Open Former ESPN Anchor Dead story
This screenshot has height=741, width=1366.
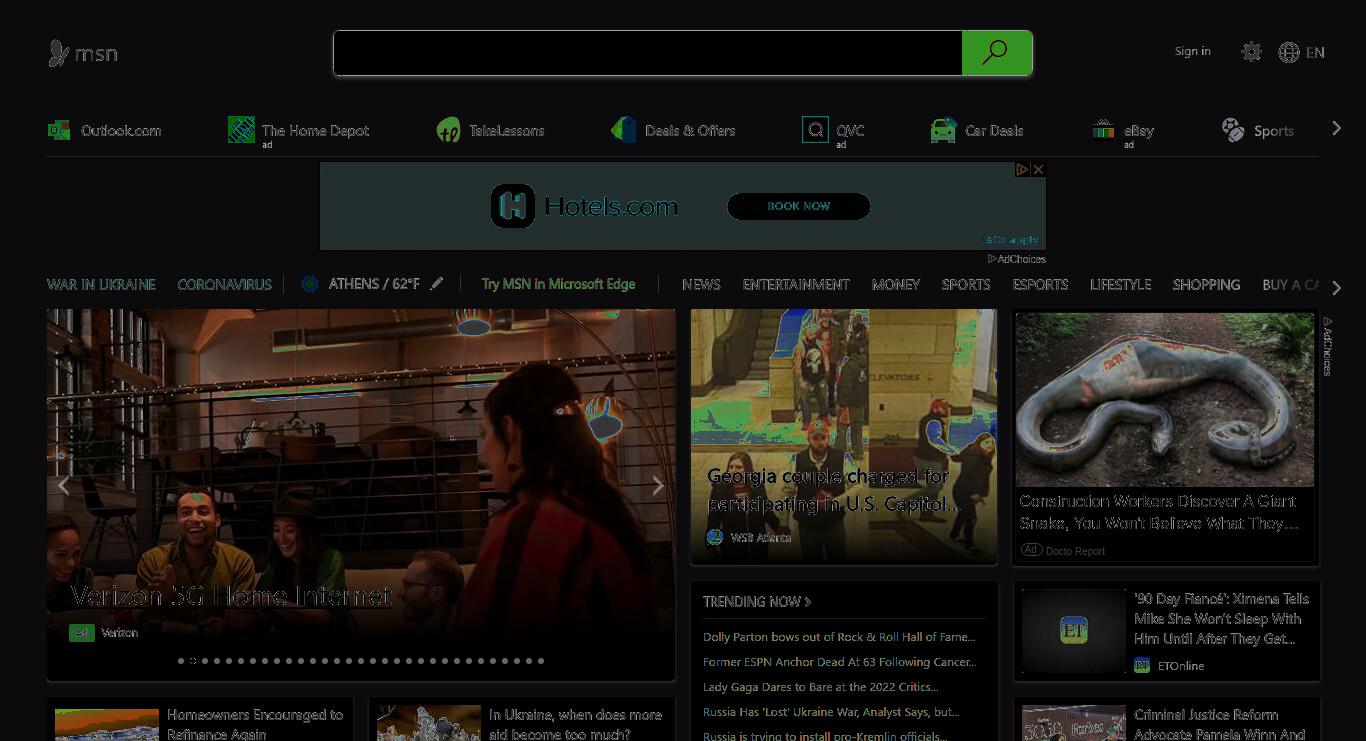[839, 662]
